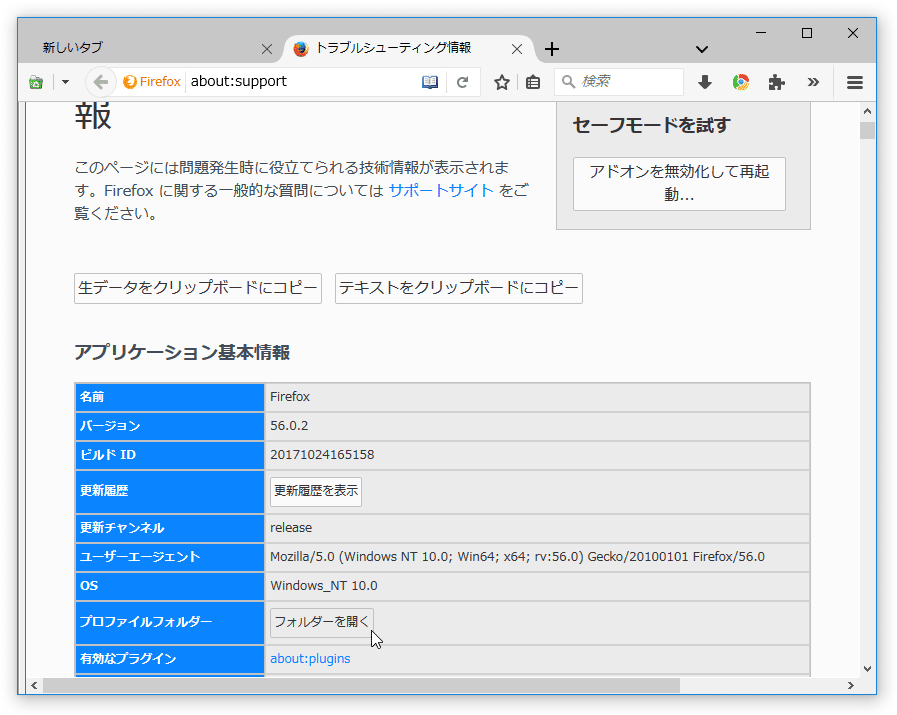Click 更新履歴を表示 button
The height and width of the screenshot is (715, 897).
tap(316, 491)
